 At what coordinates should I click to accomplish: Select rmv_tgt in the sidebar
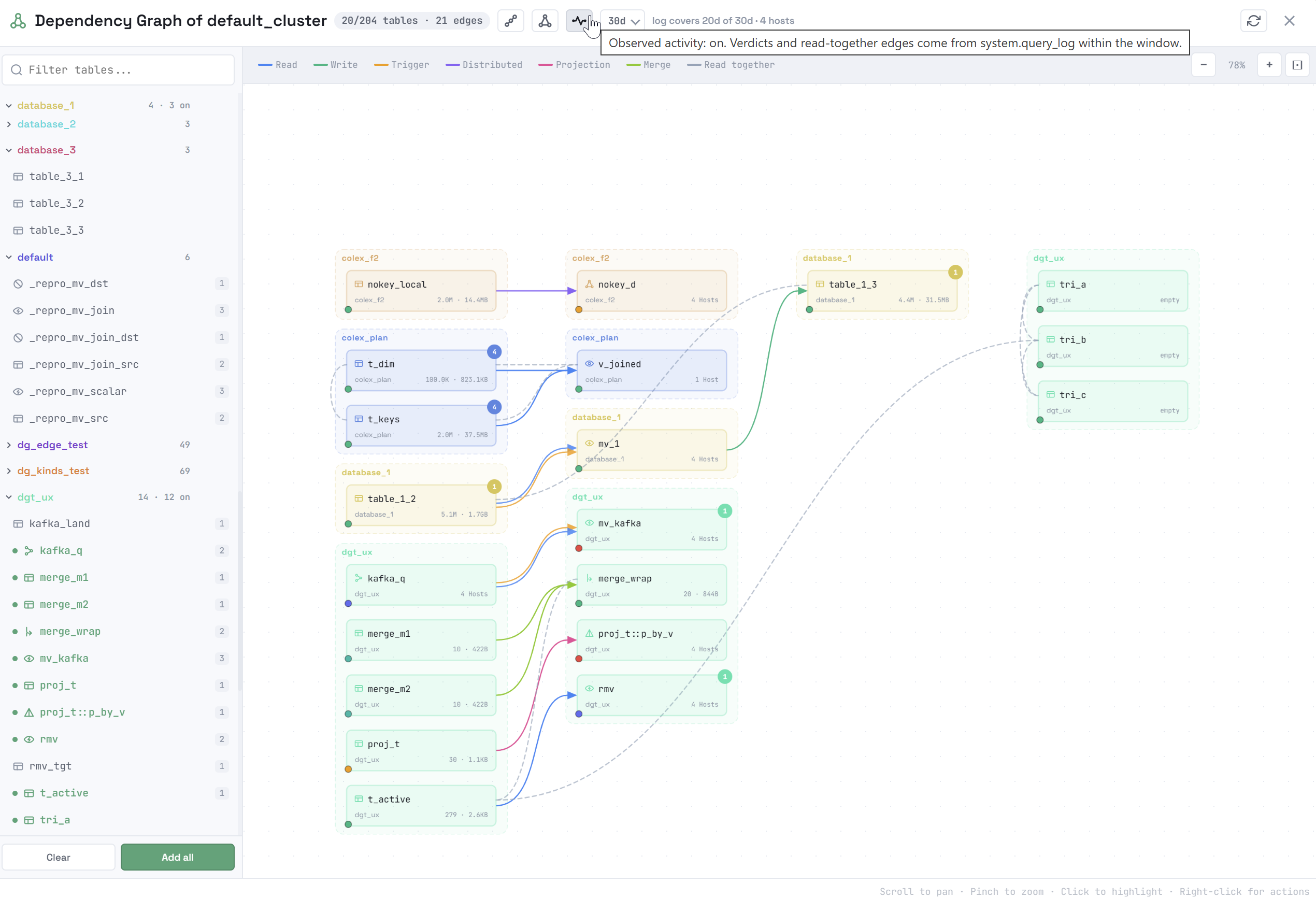click(119, 766)
